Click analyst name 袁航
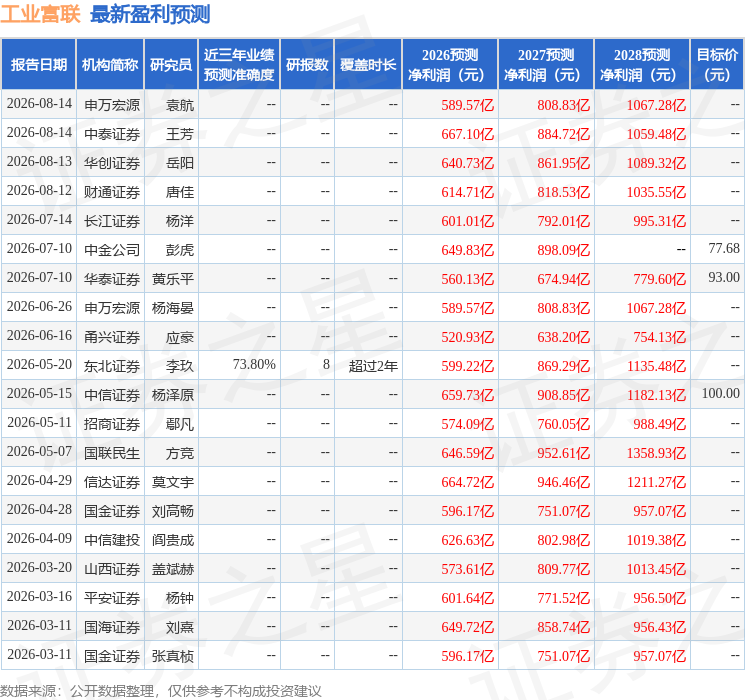Screen dimensions: 745x700 tap(180, 105)
